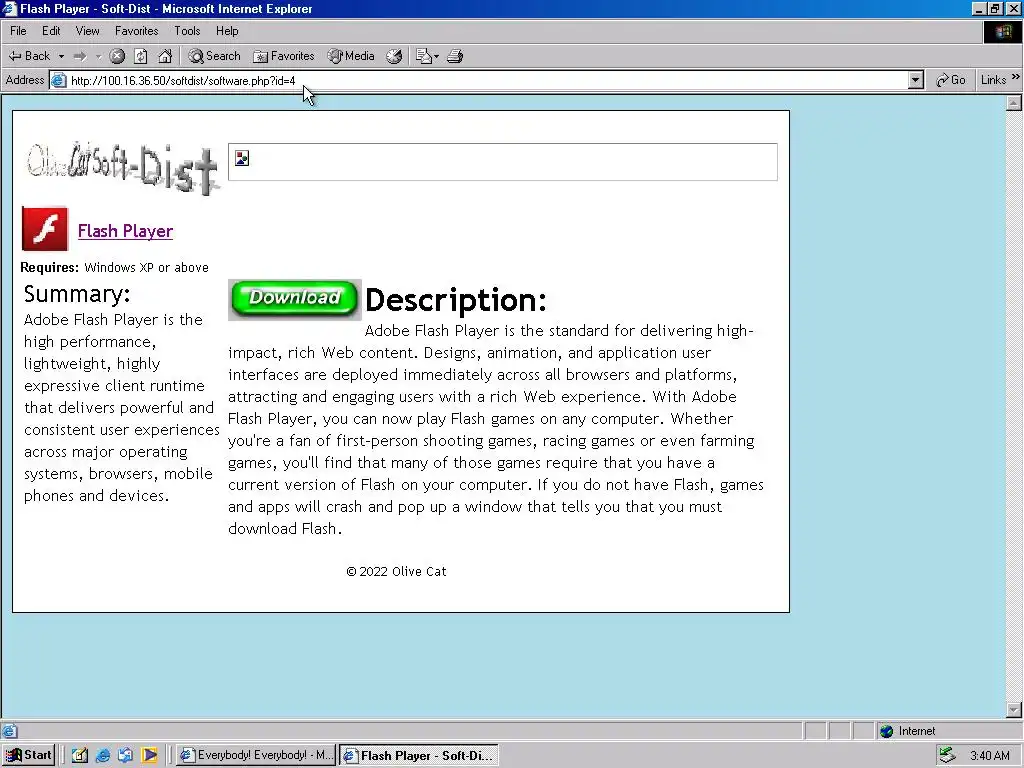Viewport: 1024px width, 768px height.
Task: Click the Windows flag throbber logo
Action: (x=1002, y=32)
